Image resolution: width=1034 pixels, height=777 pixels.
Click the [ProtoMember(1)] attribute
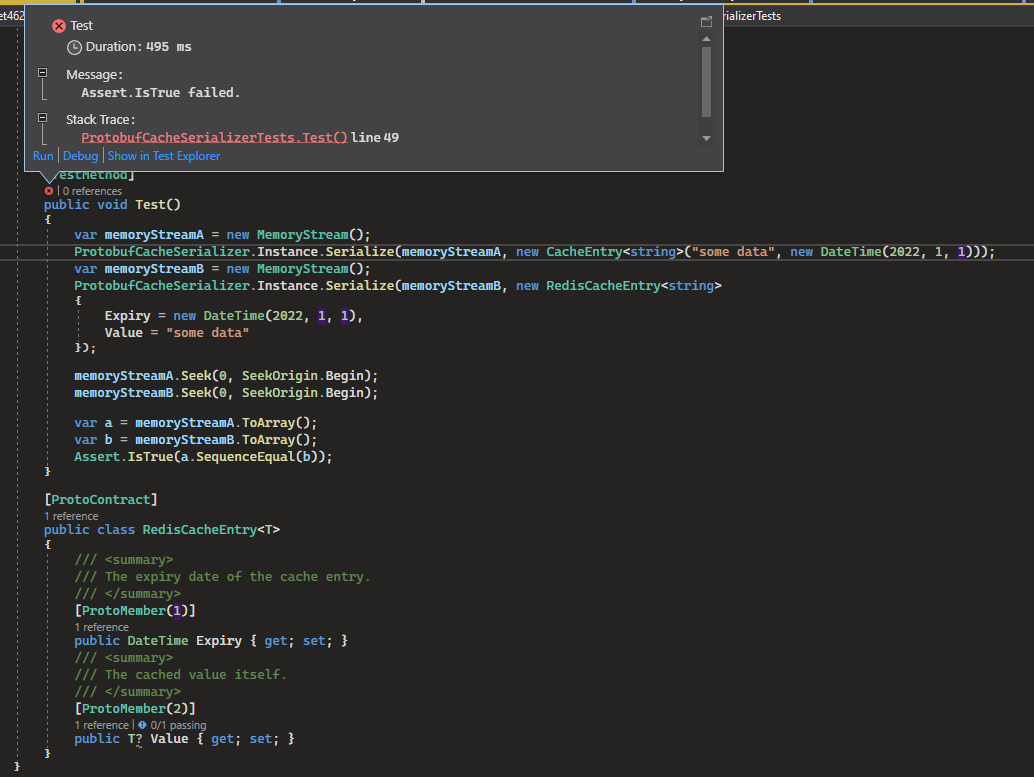point(135,611)
